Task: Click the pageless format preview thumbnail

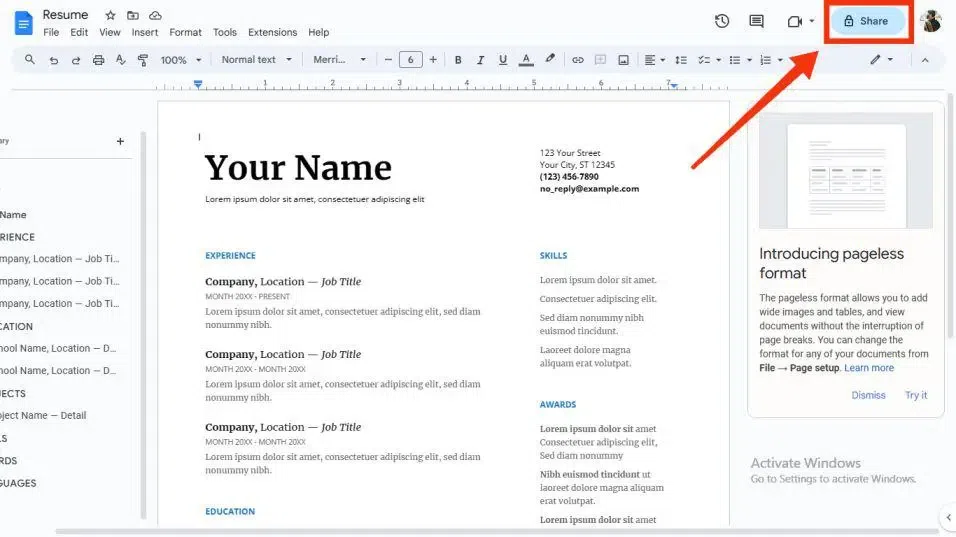Action: pyautogui.click(x=846, y=171)
